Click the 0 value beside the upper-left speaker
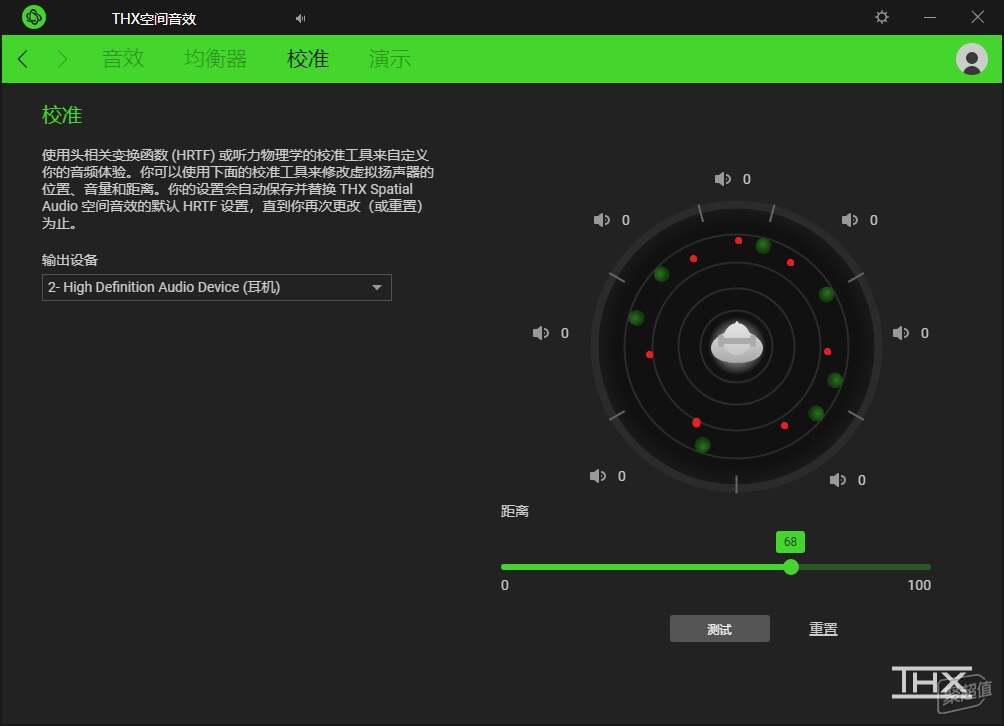 tap(626, 220)
